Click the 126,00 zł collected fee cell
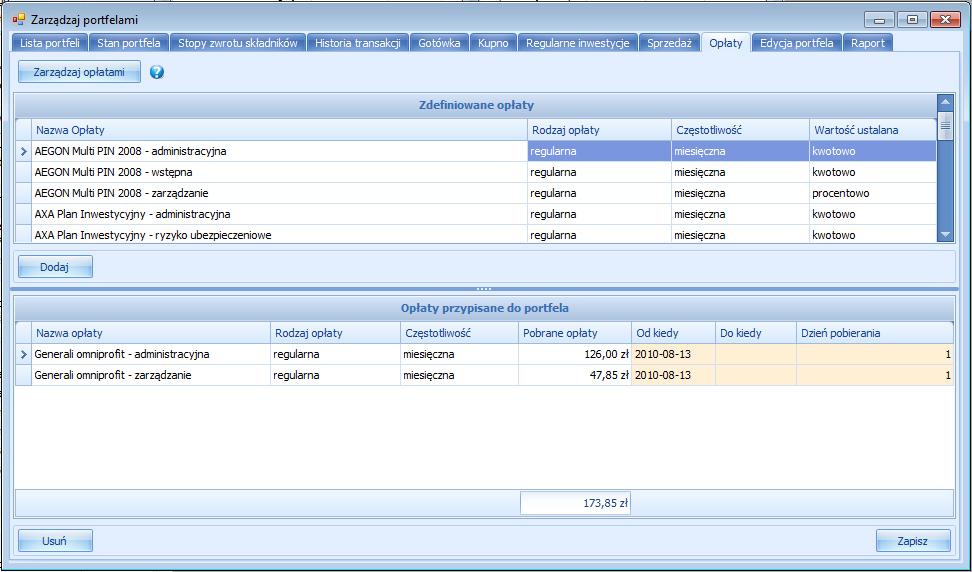The width and height of the screenshot is (972, 572). click(575, 354)
